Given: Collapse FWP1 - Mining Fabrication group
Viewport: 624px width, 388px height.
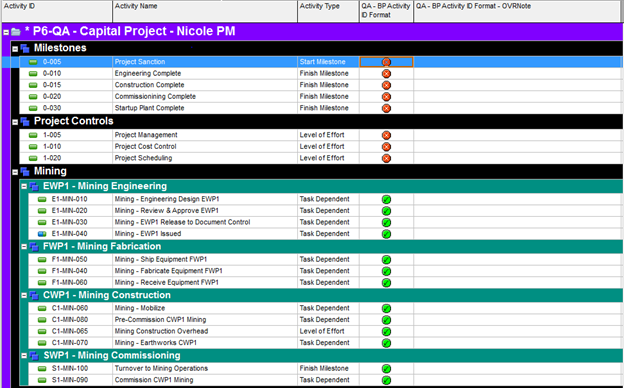Looking at the screenshot, I should (24, 247).
